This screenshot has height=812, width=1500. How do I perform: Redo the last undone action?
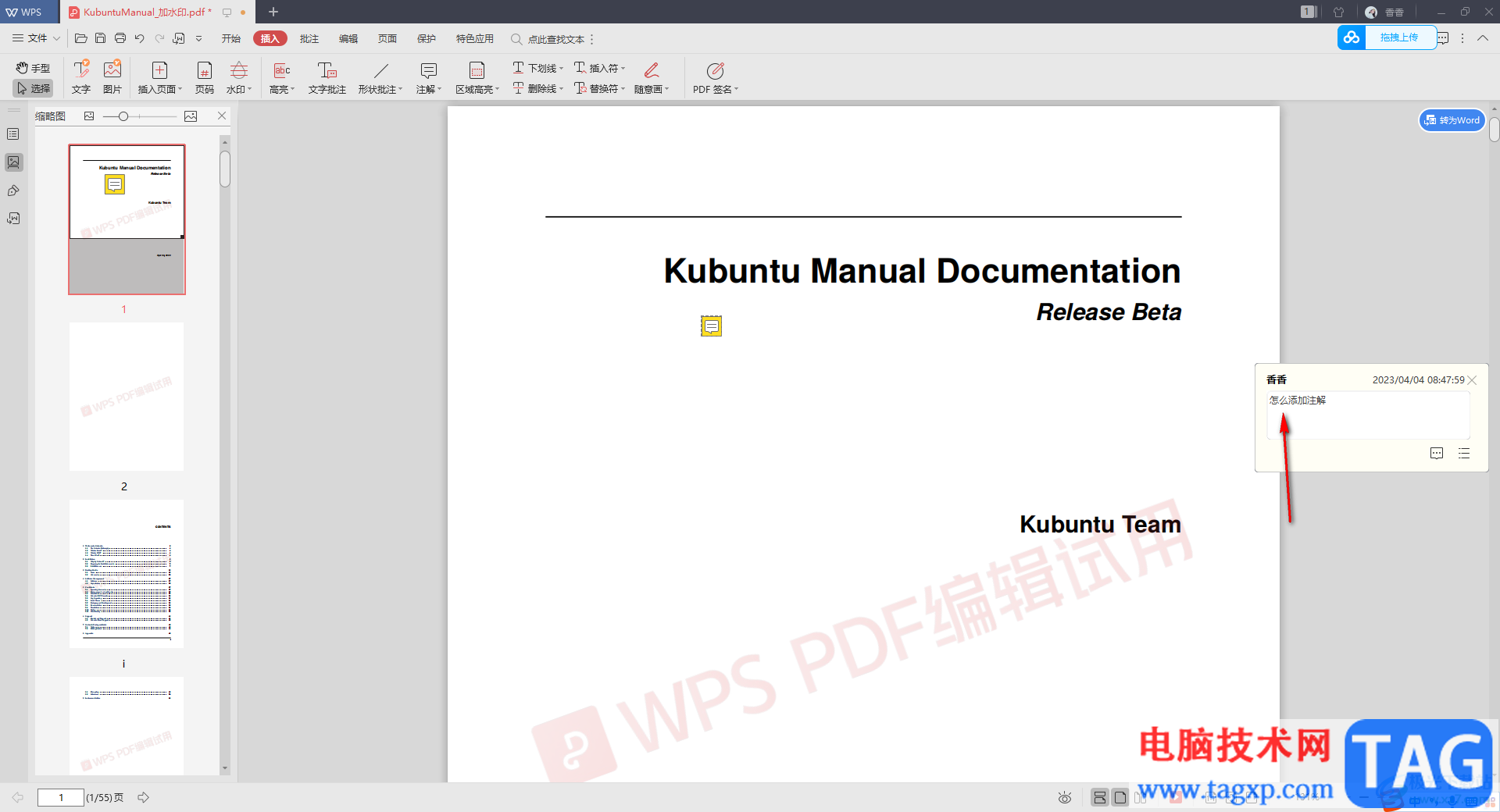click(x=159, y=38)
